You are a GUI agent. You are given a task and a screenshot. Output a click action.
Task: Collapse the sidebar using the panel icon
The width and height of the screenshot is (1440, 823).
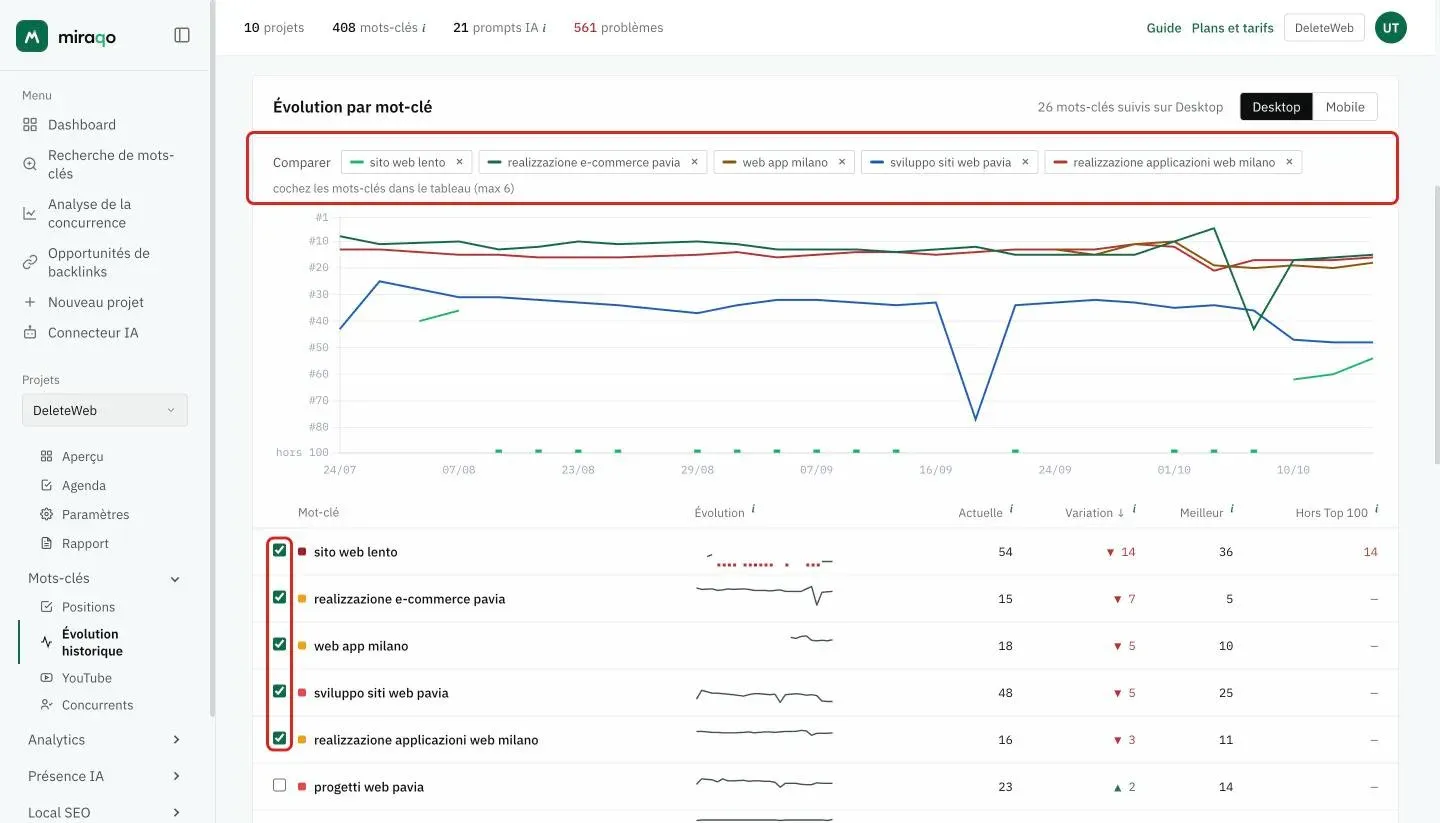point(182,35)
